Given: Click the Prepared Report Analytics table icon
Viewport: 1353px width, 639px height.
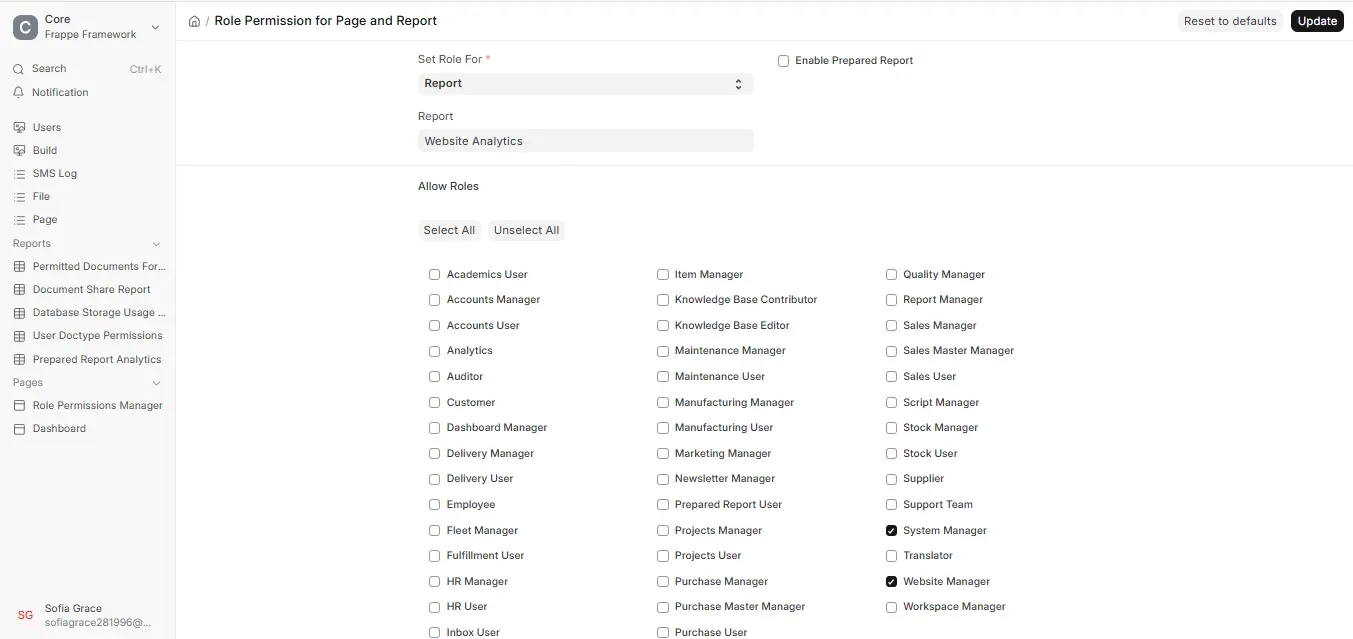Looking at the screenshot, I should [19, 359].
